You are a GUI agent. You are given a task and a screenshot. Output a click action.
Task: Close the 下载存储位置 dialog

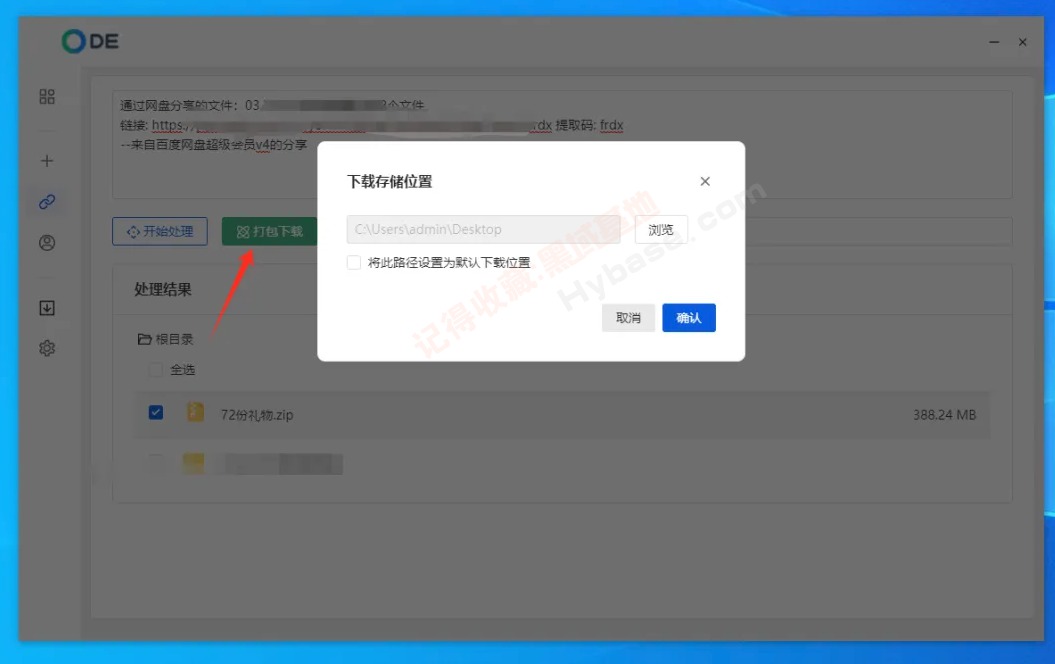tap(705, 181)
